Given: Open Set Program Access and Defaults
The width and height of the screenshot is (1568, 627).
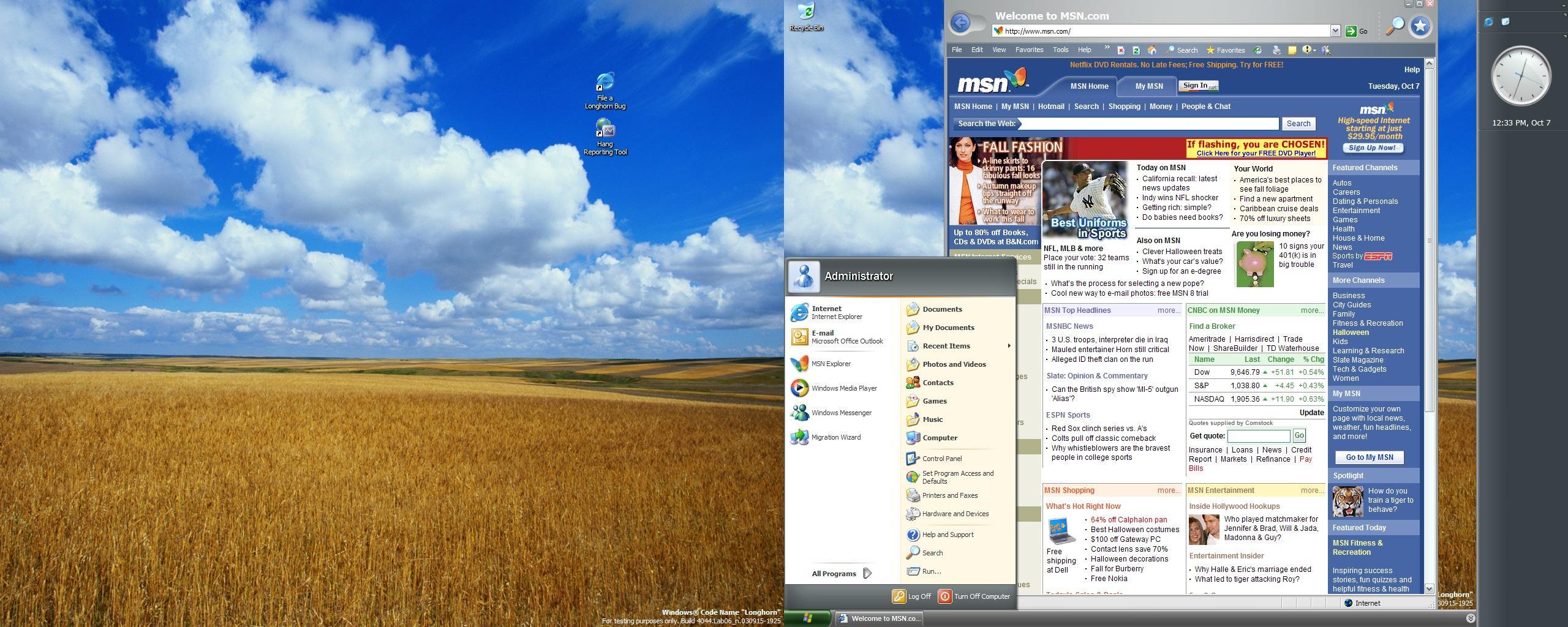Looking at the screenshot, I should [x=957, y=477].
